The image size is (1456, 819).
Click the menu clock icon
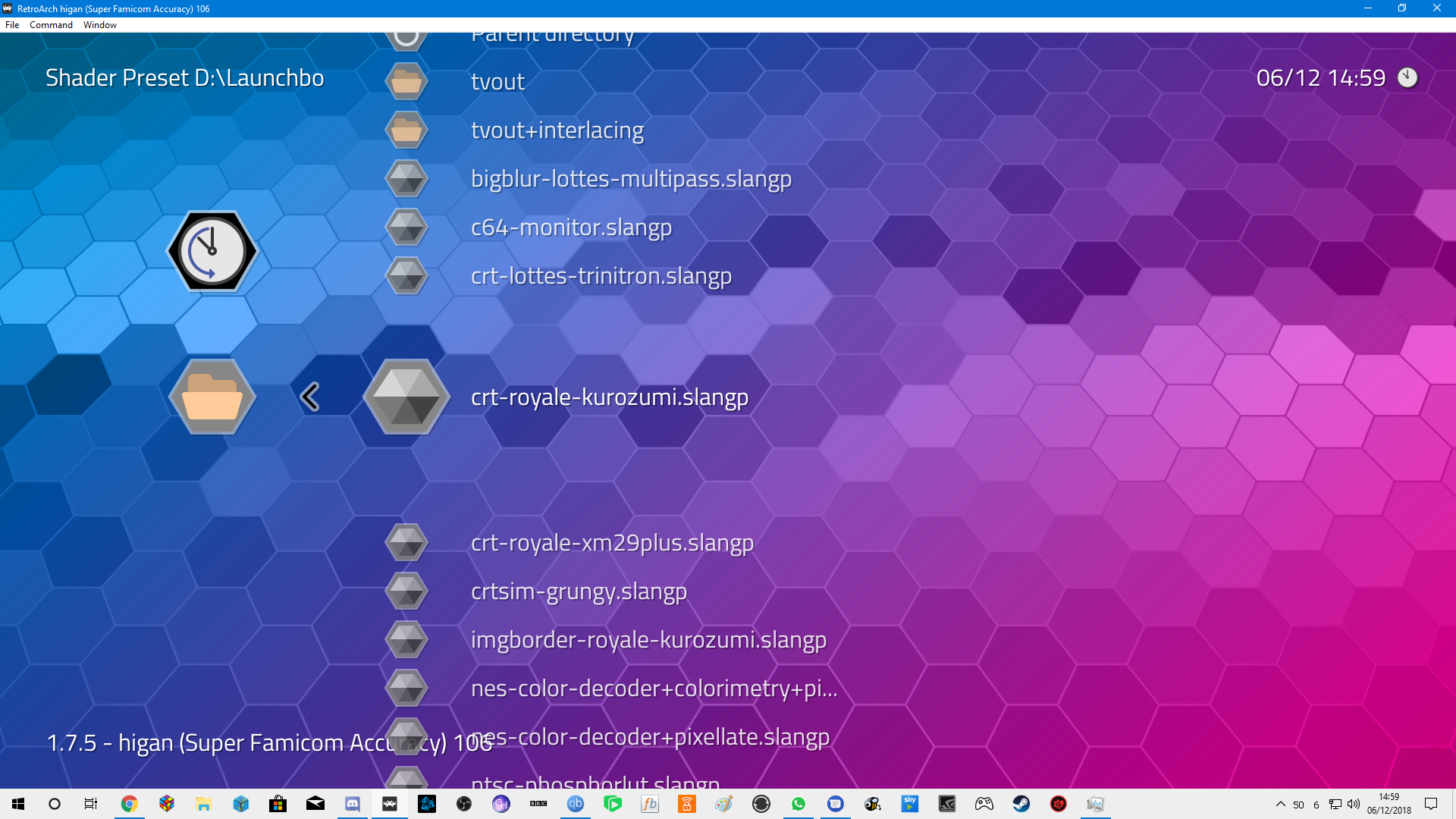pyautogui.click(x=1407, y=77)
